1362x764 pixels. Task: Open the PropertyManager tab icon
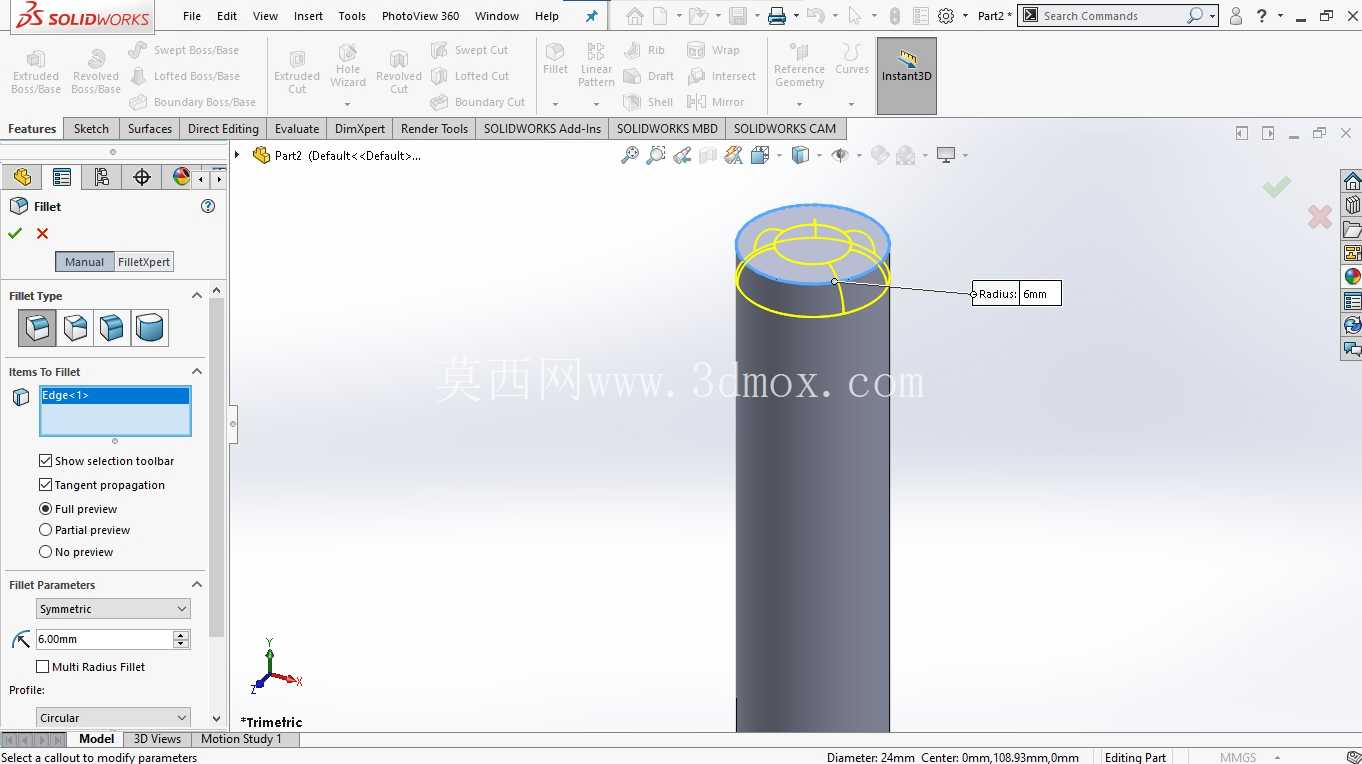[x=62, y=177]
